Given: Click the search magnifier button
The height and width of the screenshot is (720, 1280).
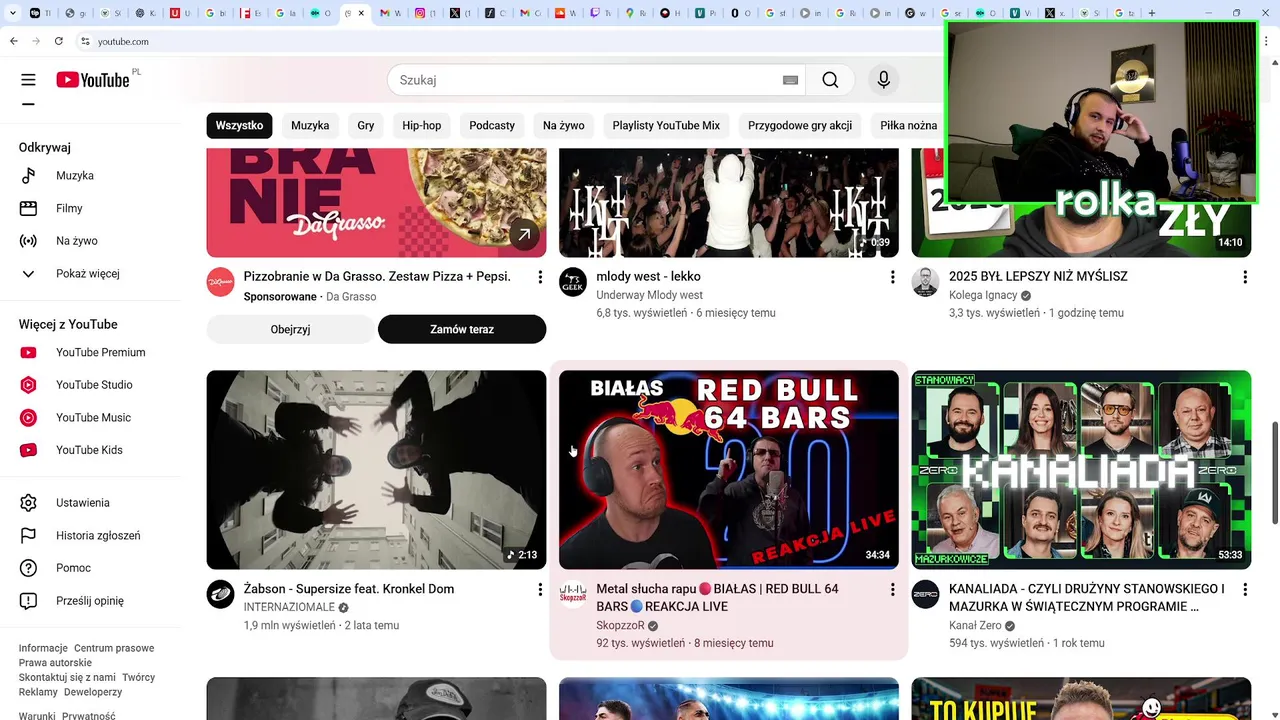Looking at the screenshot, I should pos(830,80).
